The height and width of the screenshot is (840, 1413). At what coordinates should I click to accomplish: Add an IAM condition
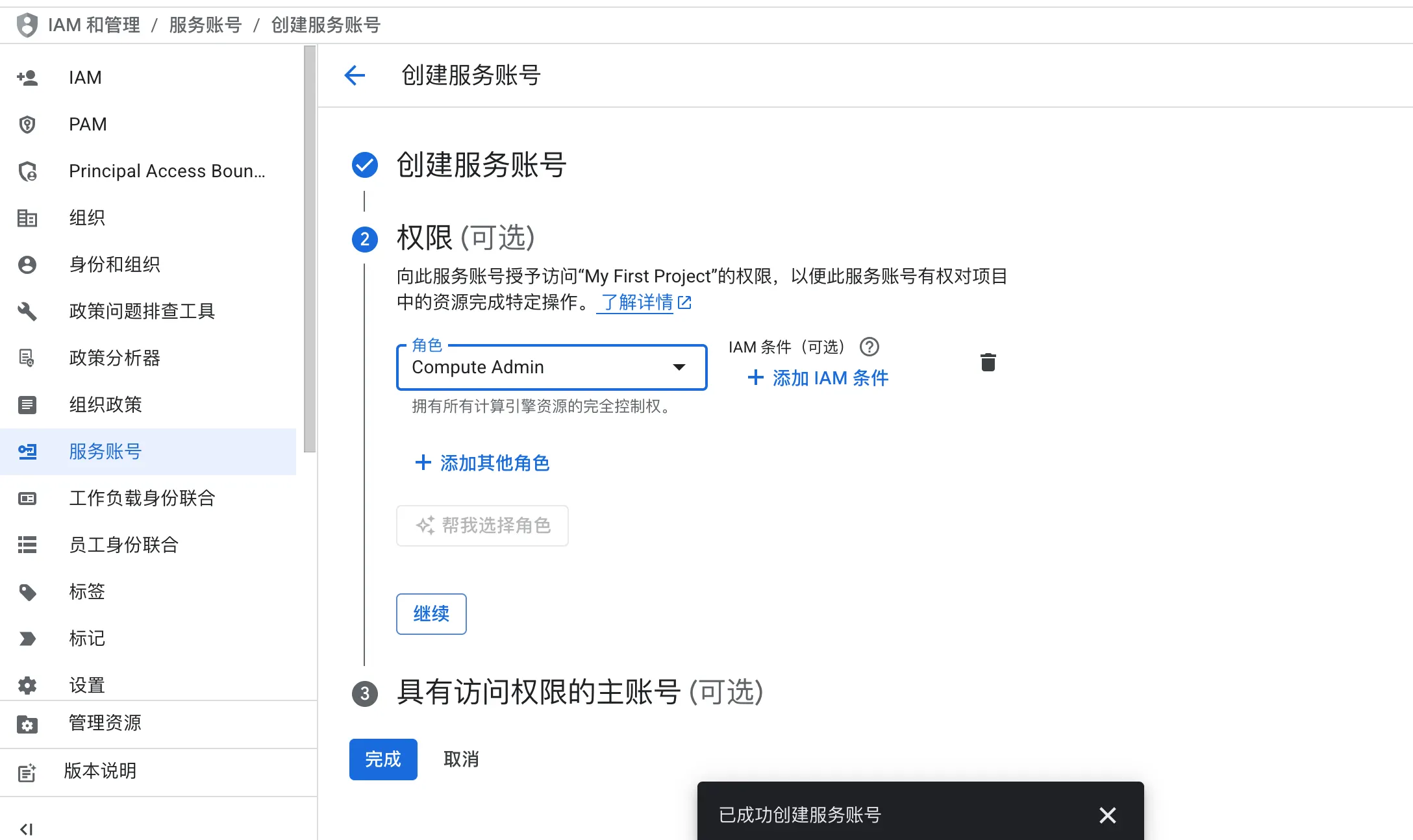pyautogui.click(x=816, y=378)
